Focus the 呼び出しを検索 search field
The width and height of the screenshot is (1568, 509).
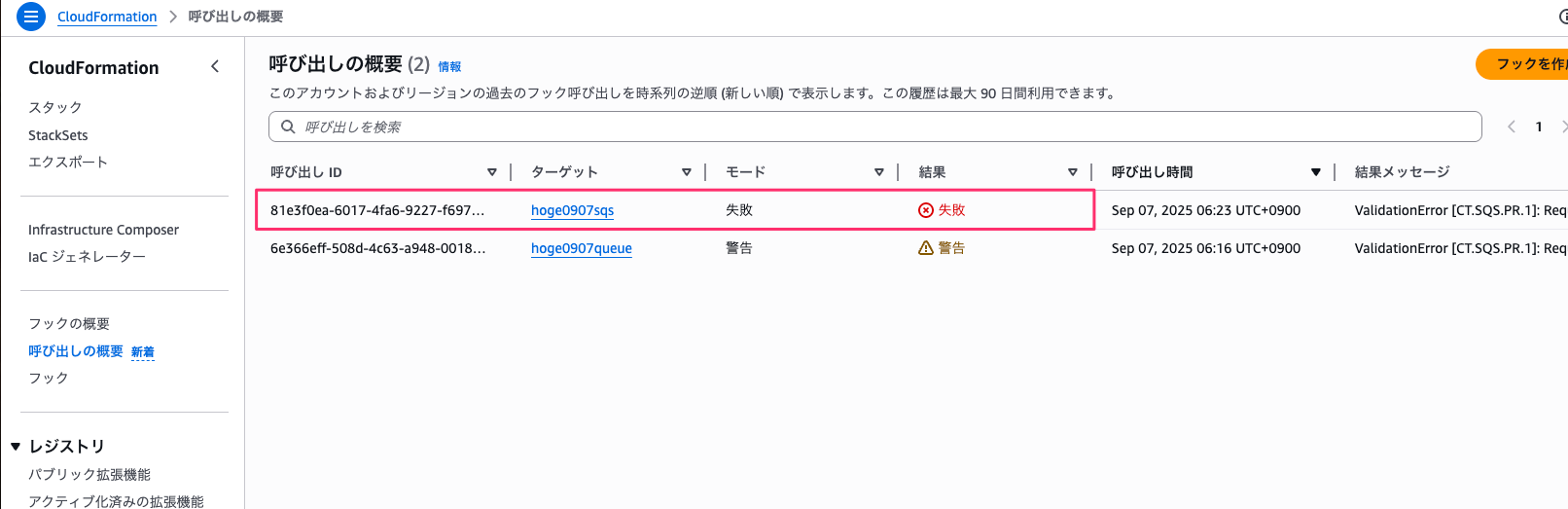(x=875, y=127)
